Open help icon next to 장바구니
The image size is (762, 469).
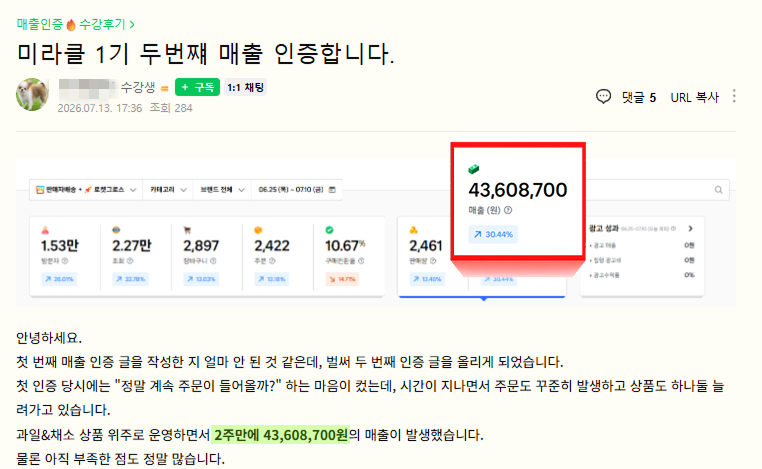[213, 261]
